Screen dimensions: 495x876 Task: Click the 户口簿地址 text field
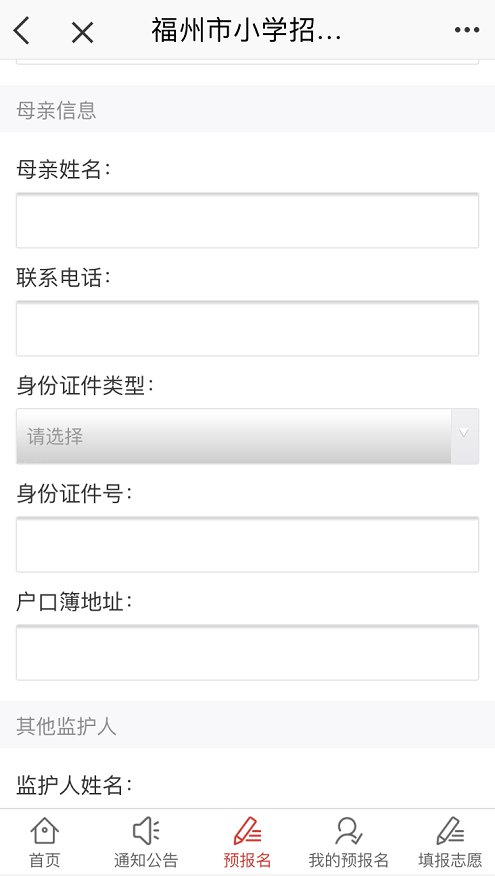[x=248, y=652]
